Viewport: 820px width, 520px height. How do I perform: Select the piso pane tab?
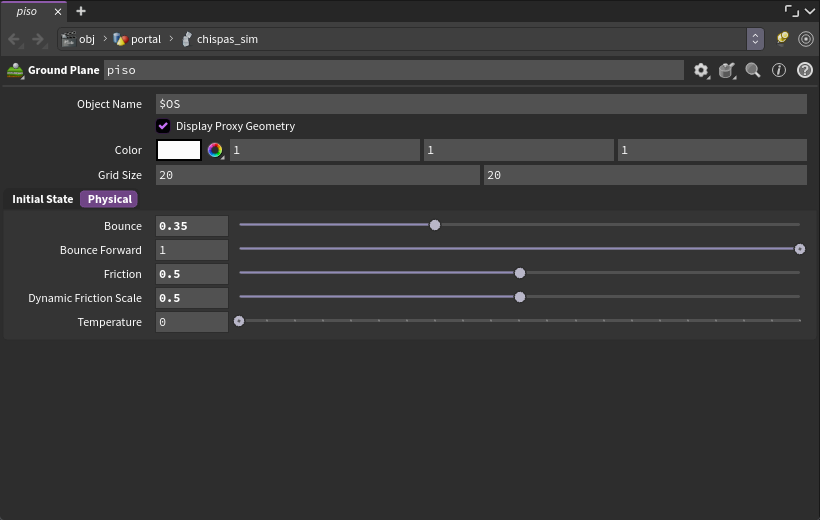(26, 12)
